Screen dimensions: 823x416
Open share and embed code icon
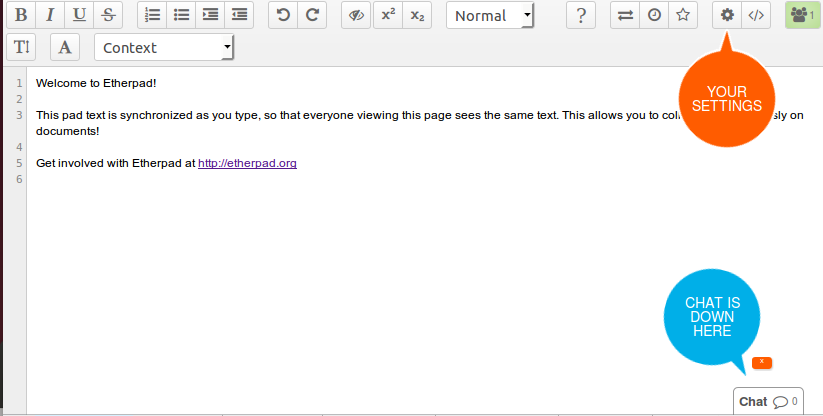[x=756, y=15]
